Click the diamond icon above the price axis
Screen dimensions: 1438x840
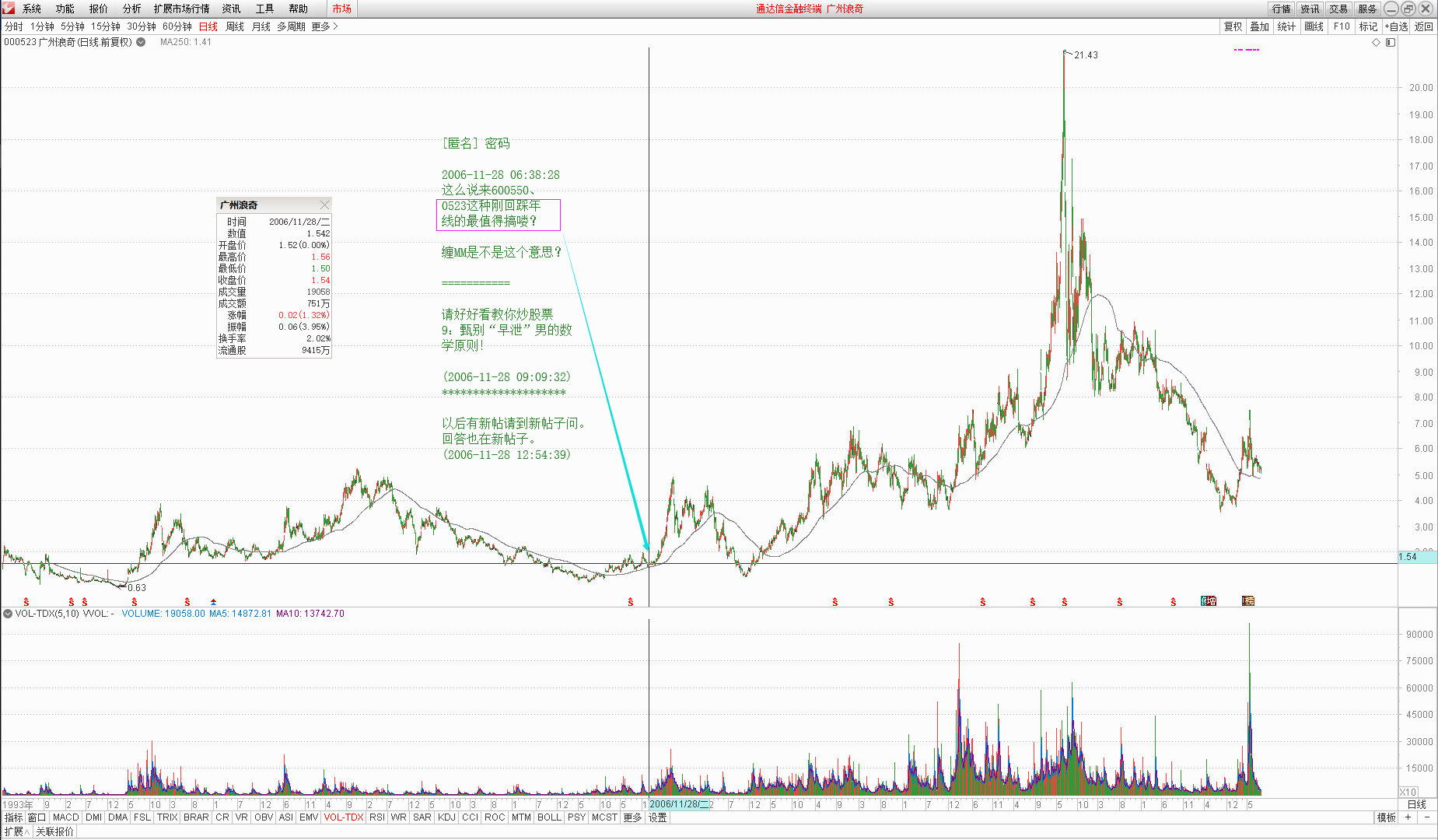click(1376, 42)
